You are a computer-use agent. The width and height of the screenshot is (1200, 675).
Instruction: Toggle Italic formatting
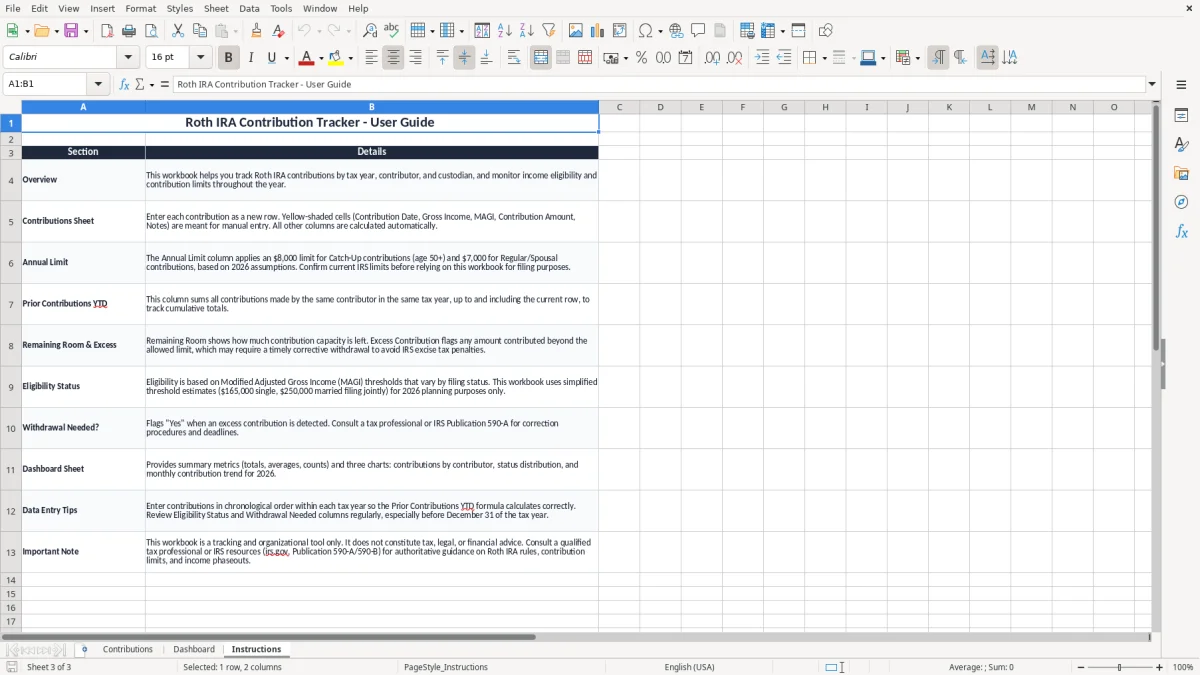[x=250, y=58]
